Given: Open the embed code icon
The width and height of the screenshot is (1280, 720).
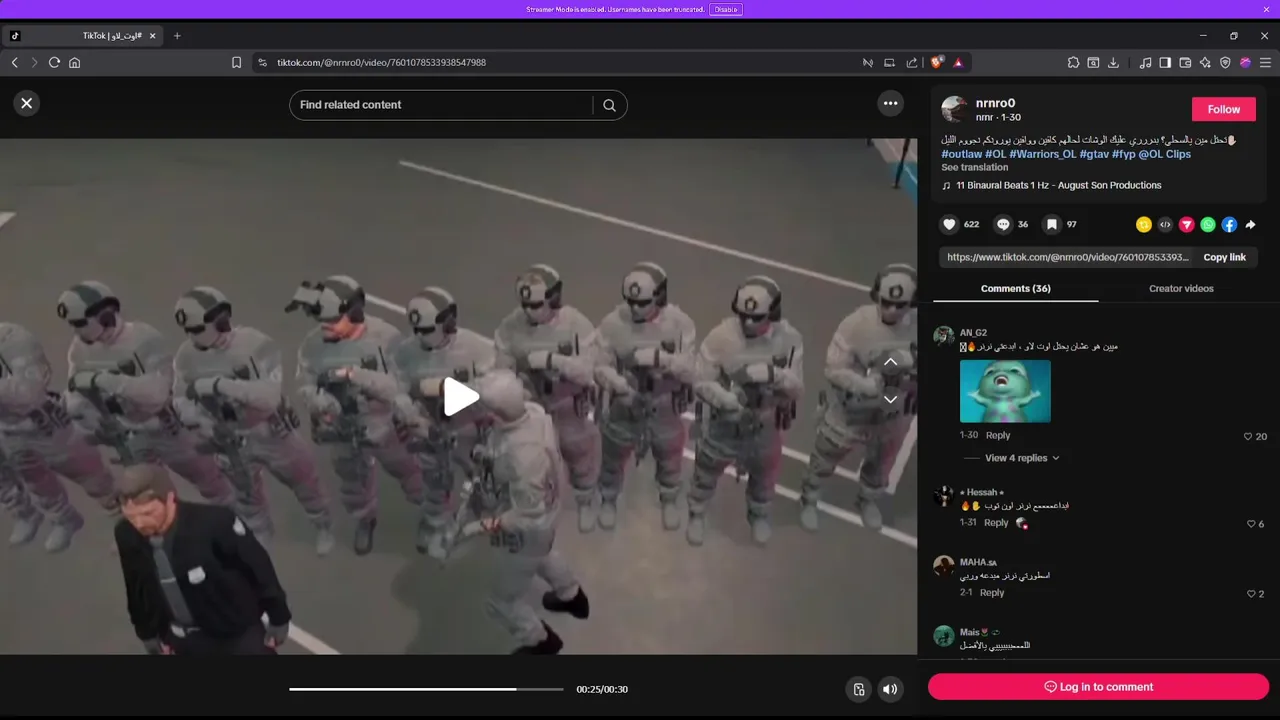Looking at the screenshot, I should pos(1165,225).
